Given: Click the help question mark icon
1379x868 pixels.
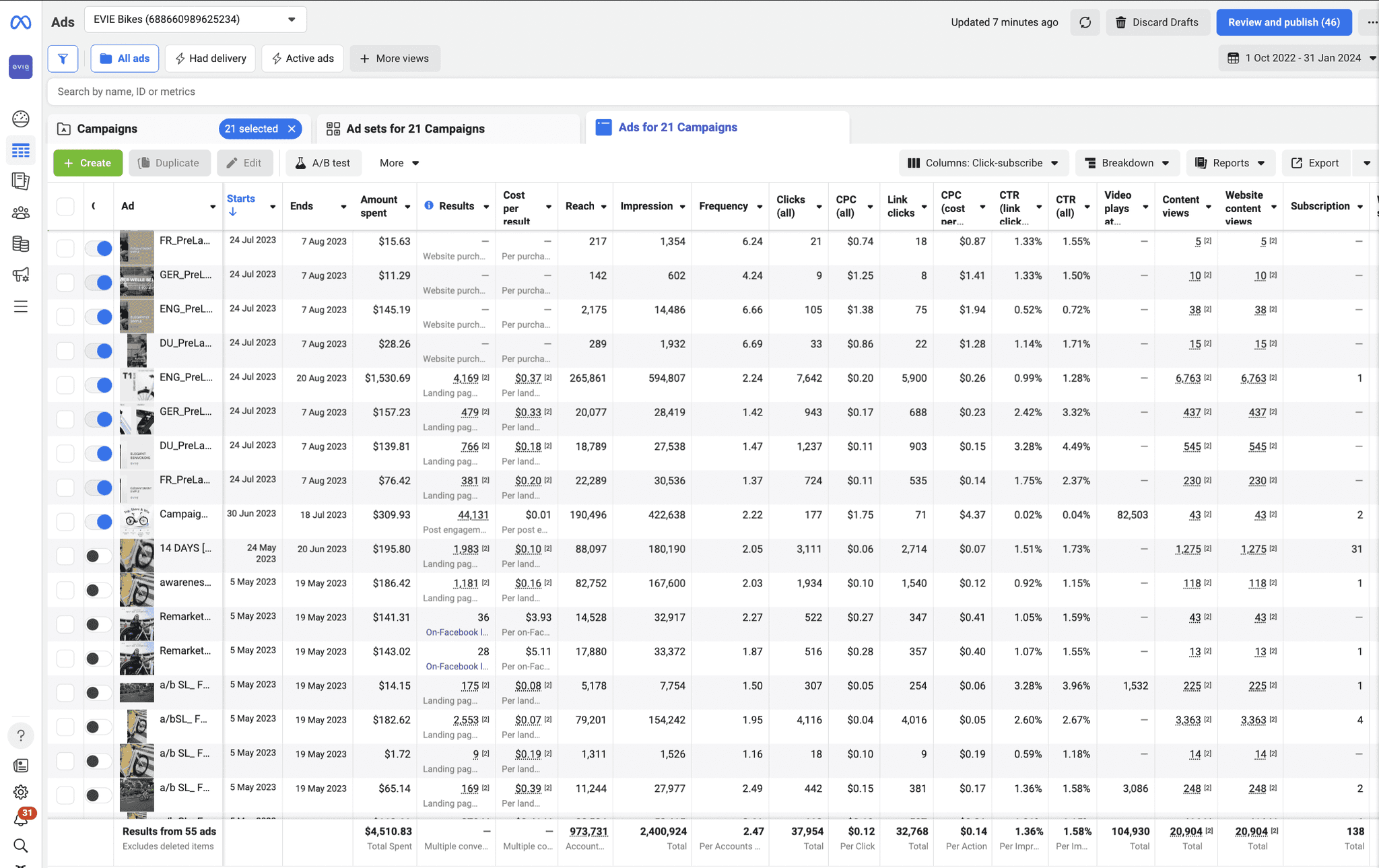Looking at the screenshot, I should point(21,735).
